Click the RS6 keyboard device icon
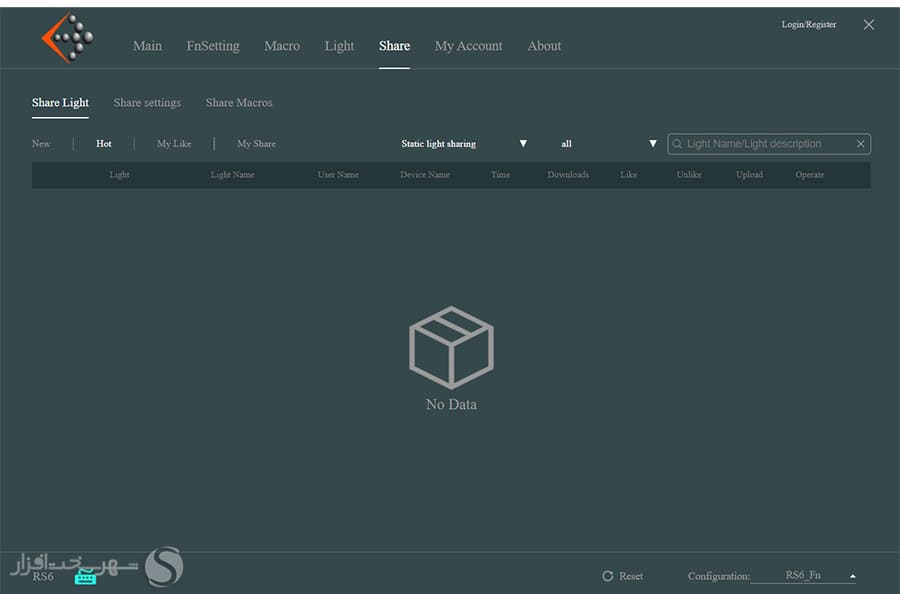Image resolution: width=900 pixels, height=594 pixels. (x=85, y=577)
